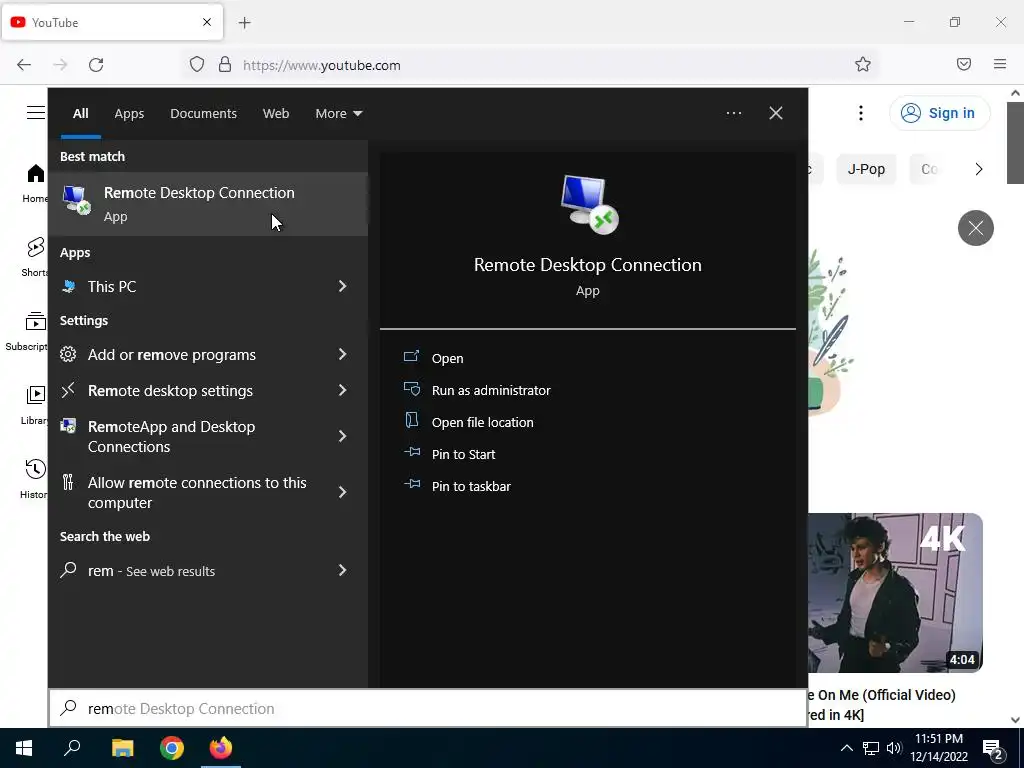
Task: Choose Open file location
Action: coord(468,422)
